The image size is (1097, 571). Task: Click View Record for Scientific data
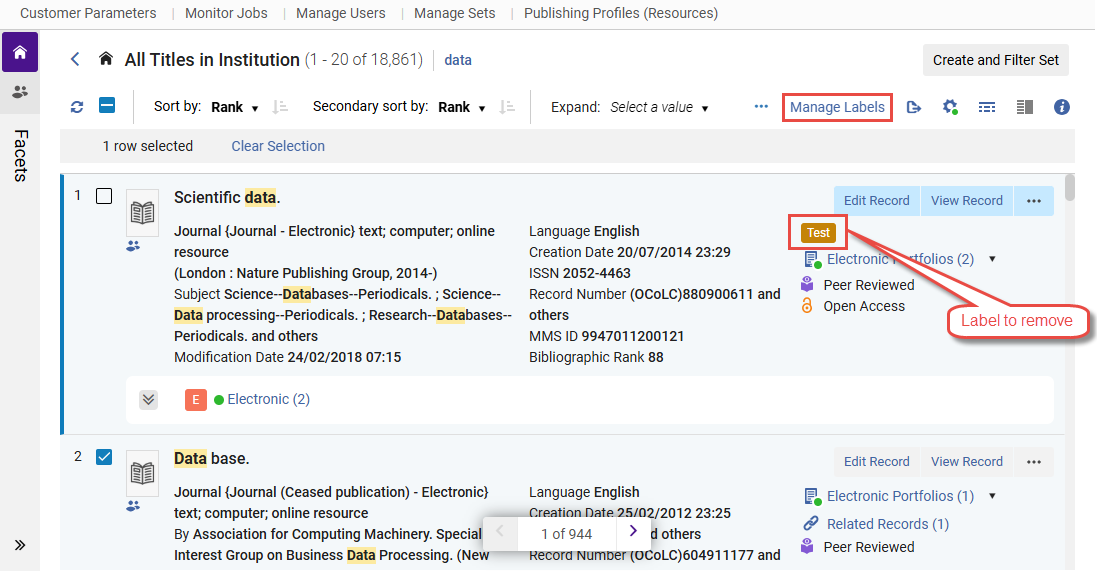point(966,201)
